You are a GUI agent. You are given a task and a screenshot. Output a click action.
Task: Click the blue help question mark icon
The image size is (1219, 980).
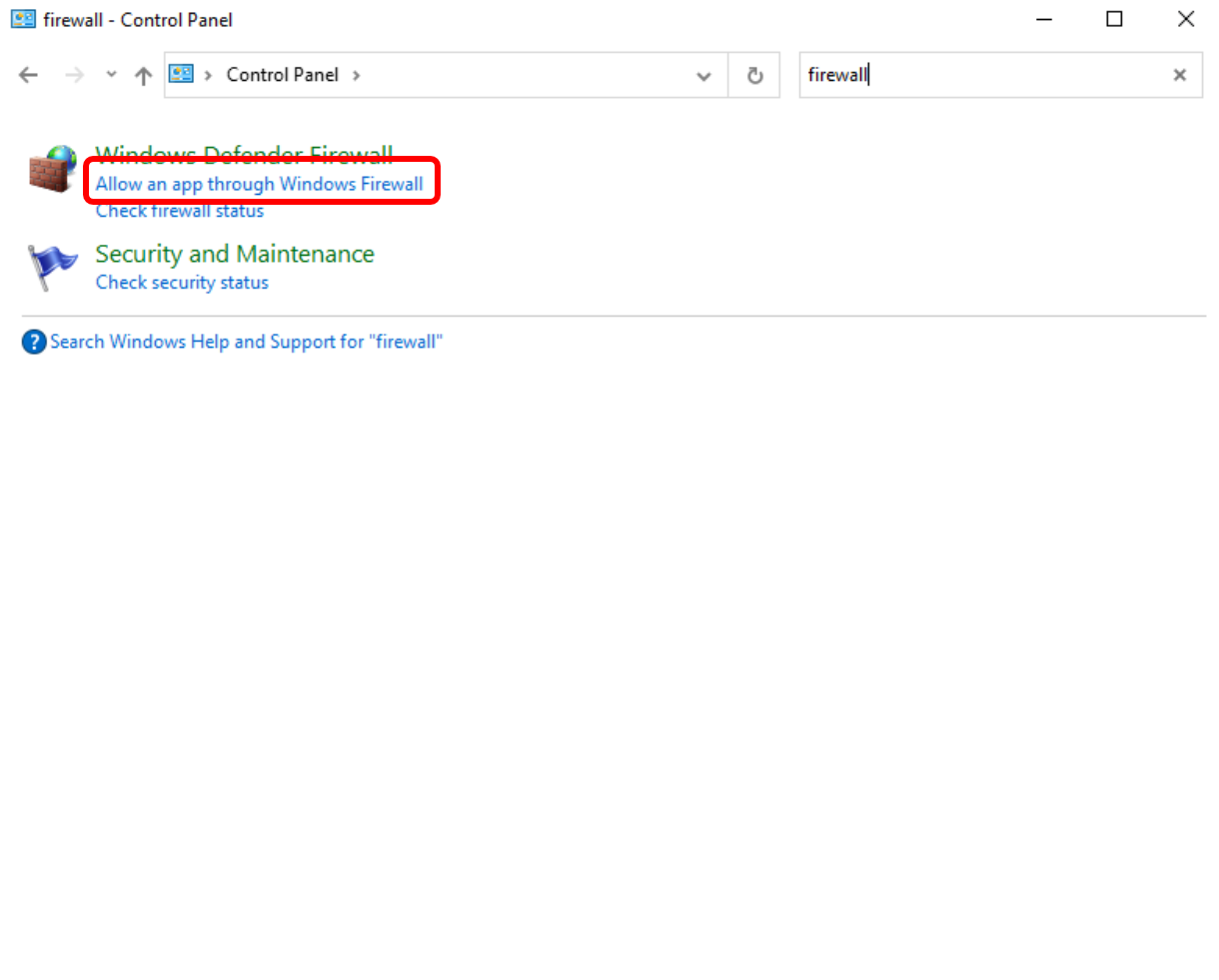[34, 343]
